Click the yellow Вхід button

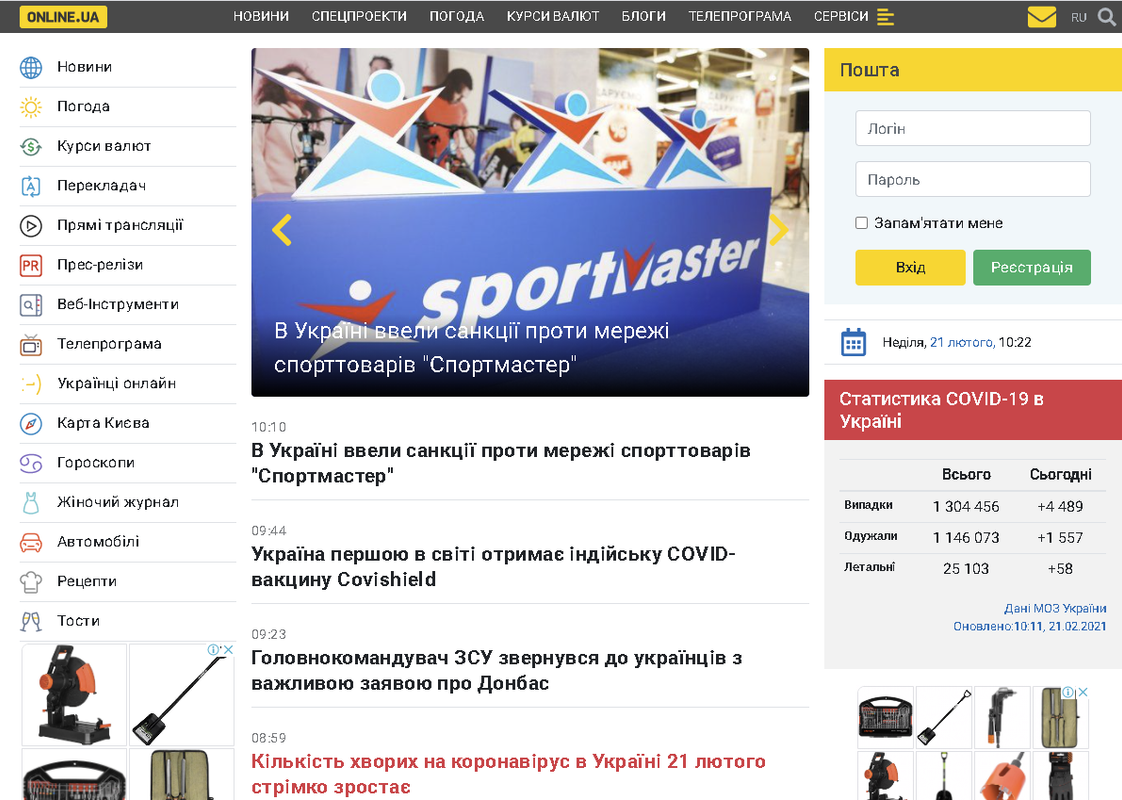(x=910, y=268)
